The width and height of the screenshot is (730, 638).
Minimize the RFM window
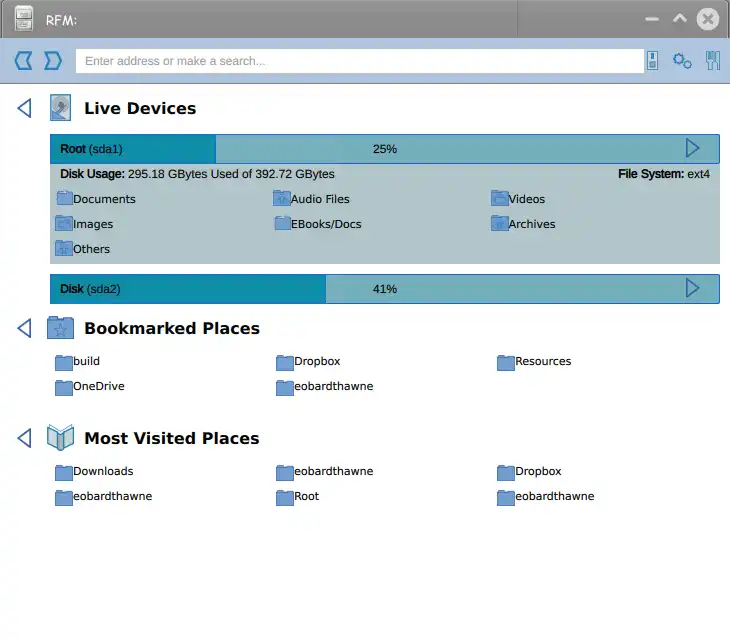pyautogui.click(x=652, y=20)
